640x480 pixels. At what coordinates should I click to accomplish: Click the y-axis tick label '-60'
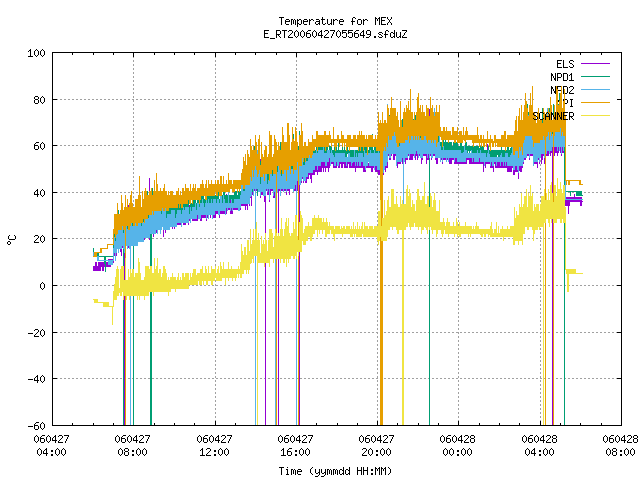36,426
